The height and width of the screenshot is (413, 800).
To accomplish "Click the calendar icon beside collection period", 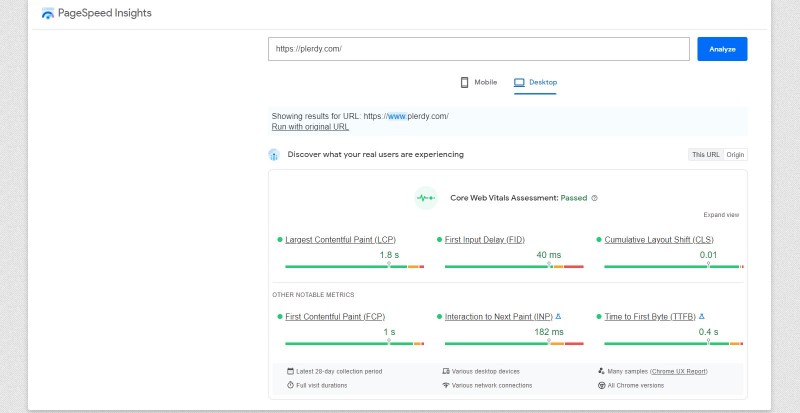I will pyautogui.click(x=290, y=371).
